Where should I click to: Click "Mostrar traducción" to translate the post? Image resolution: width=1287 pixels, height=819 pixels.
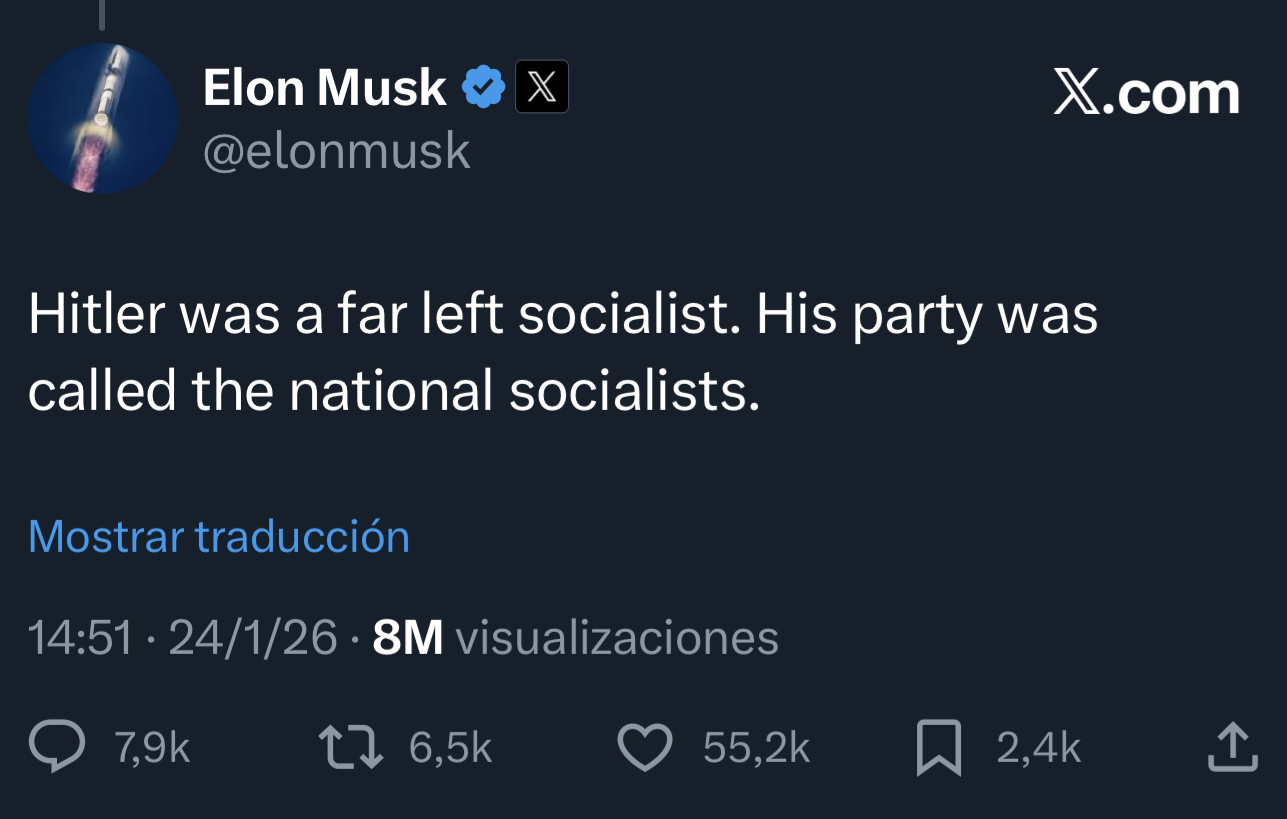(x=219, y=536)
